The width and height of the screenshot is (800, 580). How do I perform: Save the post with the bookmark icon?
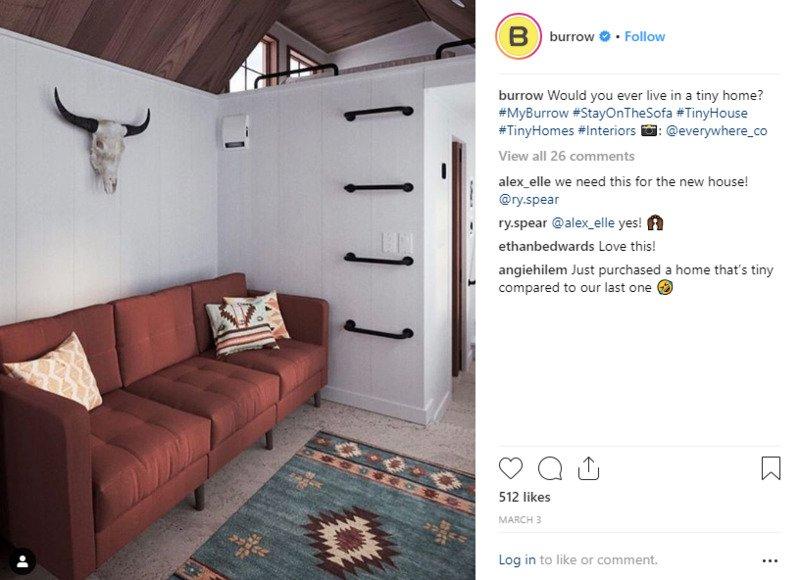[x=770, y=468]
